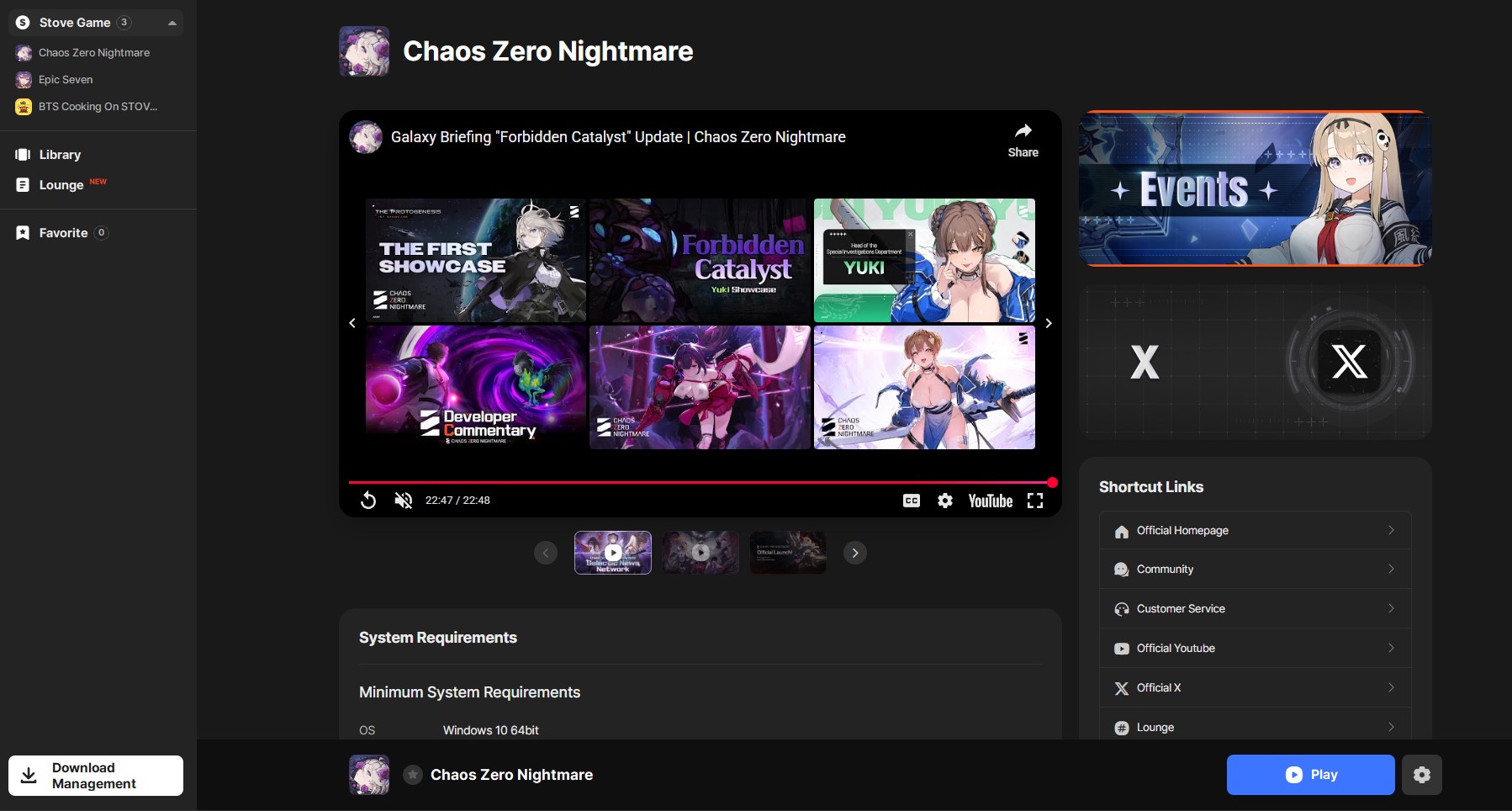The image size is (1512, 811).
Task: Unmute the video speaker icon
Action: point(404,501)
